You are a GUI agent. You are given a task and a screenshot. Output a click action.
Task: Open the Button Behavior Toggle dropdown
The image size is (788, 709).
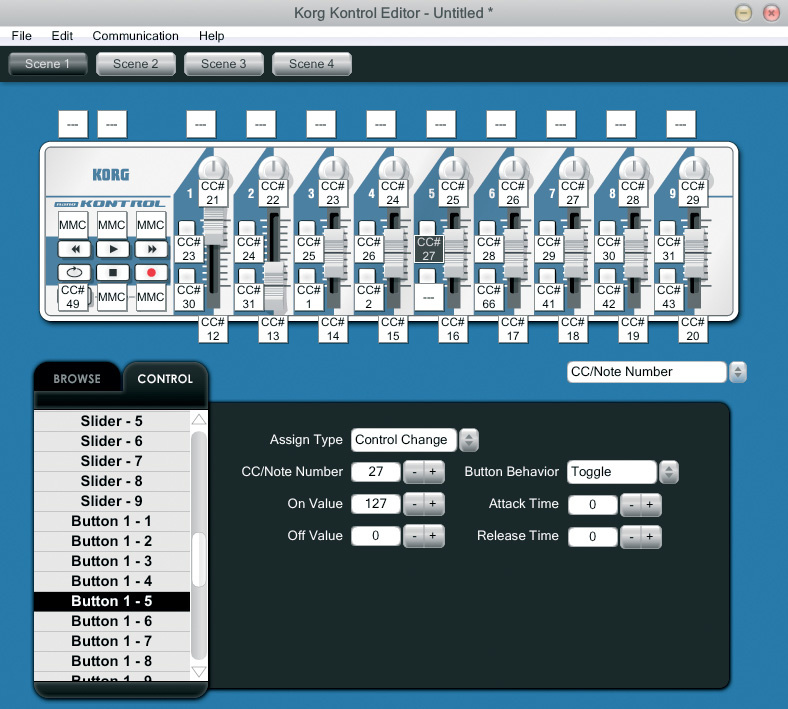(x=612, y=472)
